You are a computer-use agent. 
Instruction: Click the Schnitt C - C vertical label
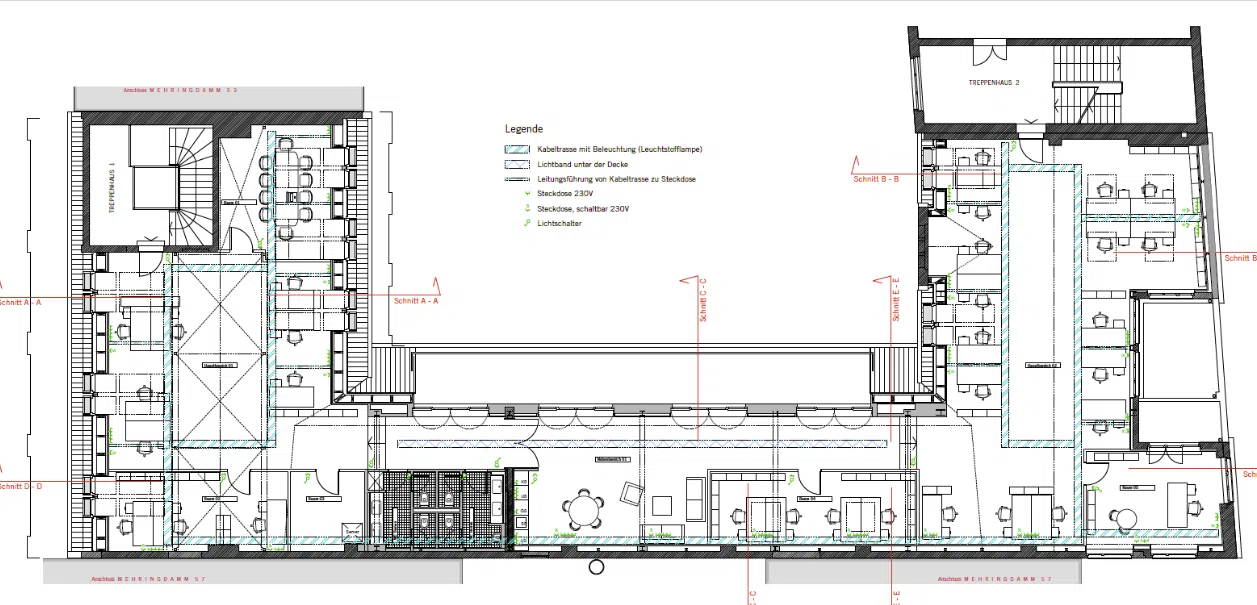[703, 300]
